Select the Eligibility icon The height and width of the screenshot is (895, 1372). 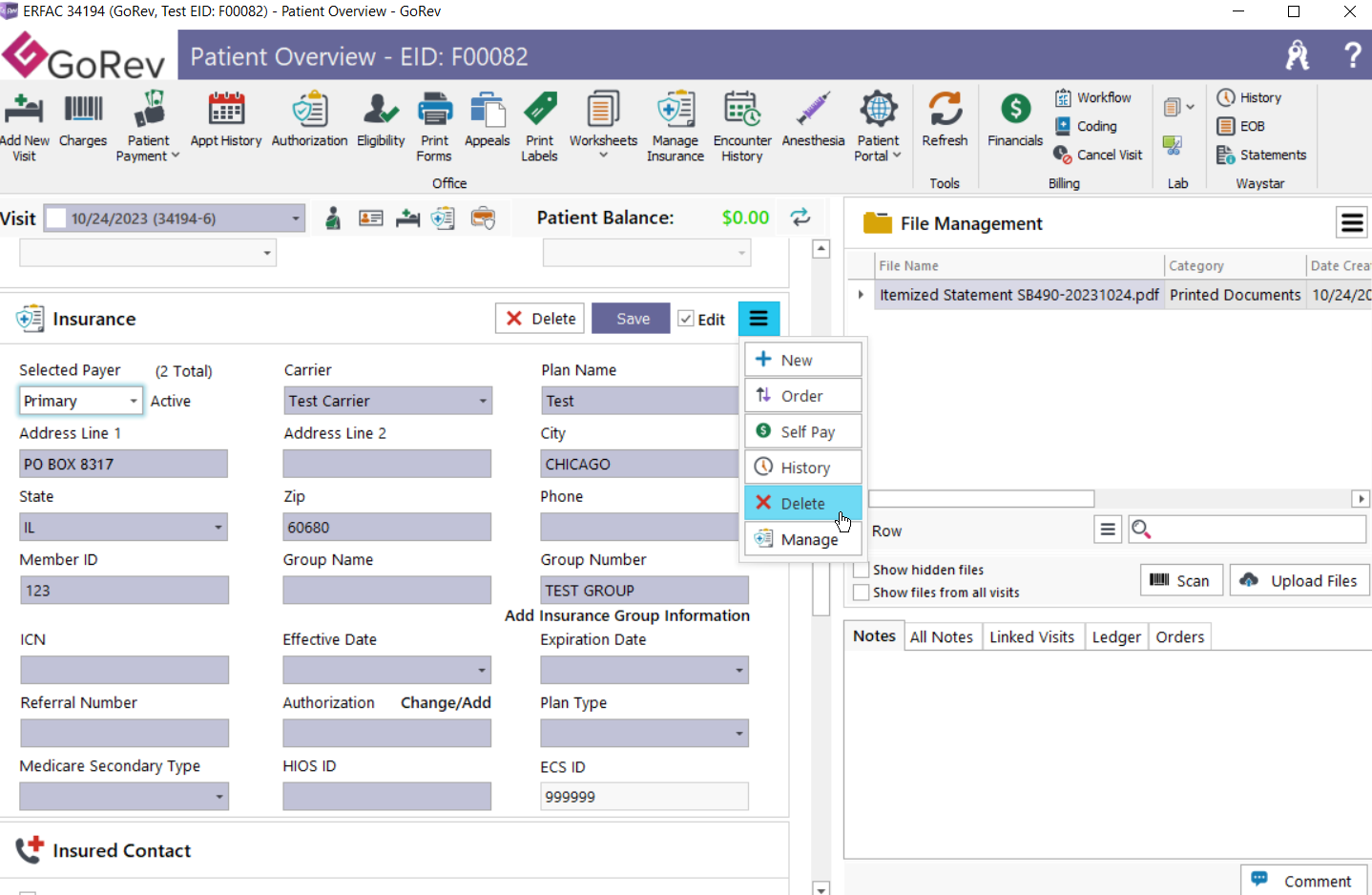click(x=380, y=124)
